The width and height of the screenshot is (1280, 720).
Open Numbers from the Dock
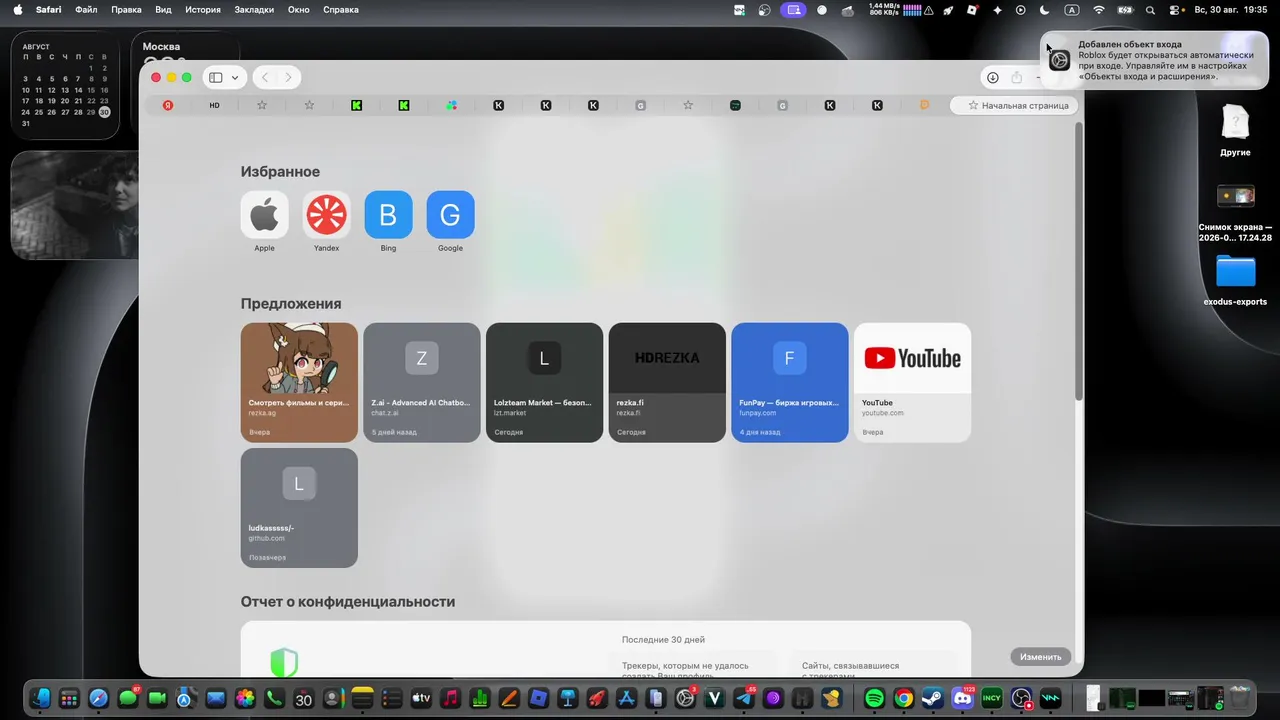point(480,698)
